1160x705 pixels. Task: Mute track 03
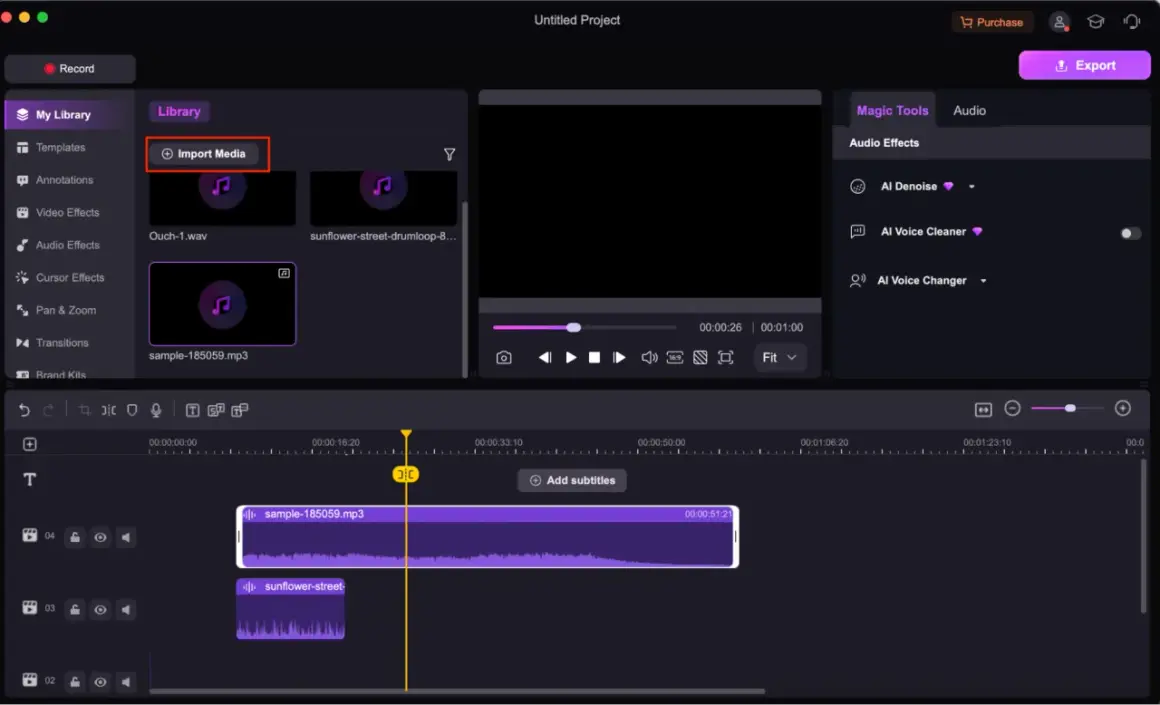tap(126, 610)
